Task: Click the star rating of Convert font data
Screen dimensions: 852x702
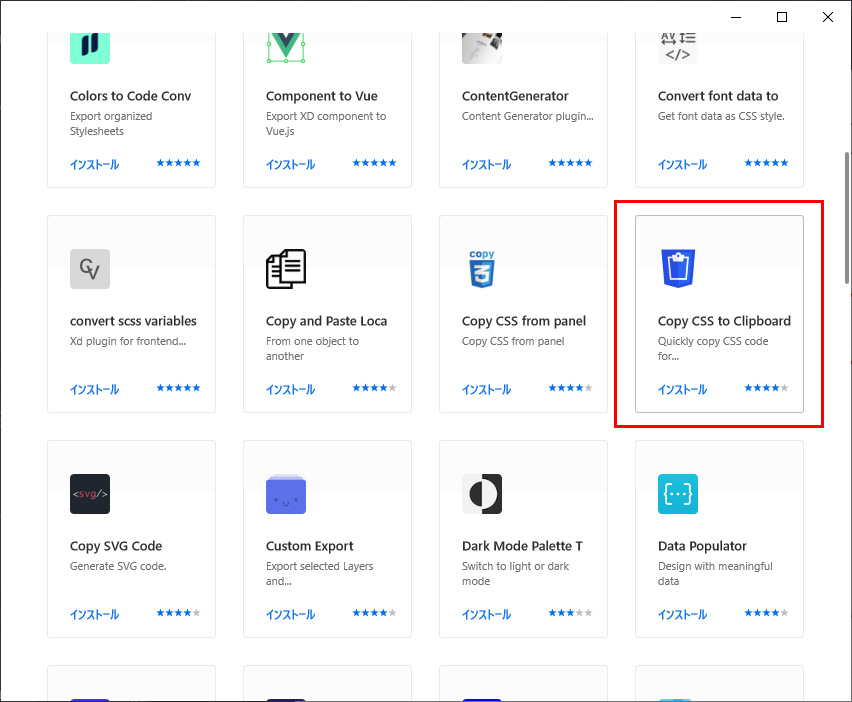Action: [x=766, y=162]
